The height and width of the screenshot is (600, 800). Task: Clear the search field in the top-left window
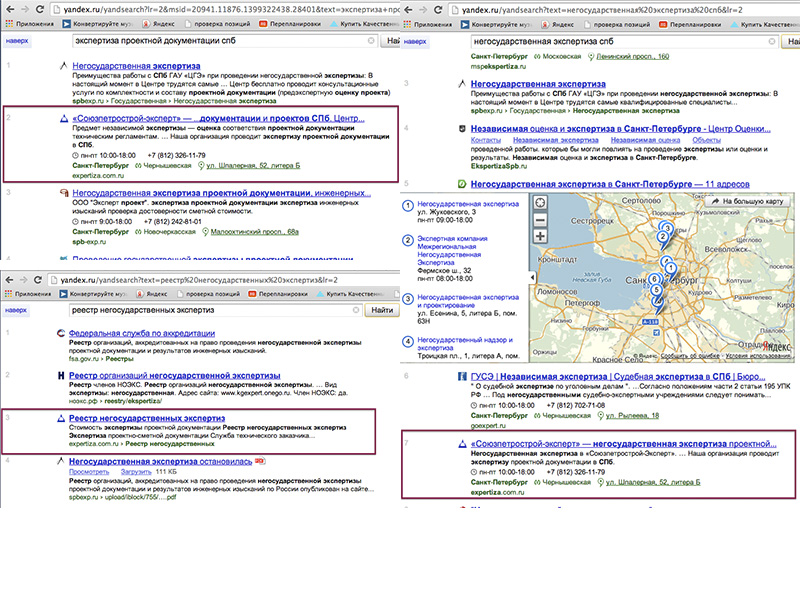tap(371, 40)
